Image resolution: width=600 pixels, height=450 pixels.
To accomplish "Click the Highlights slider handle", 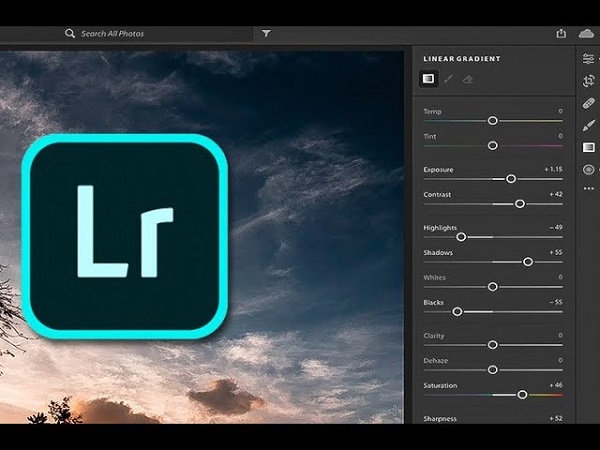I will 461,237.
